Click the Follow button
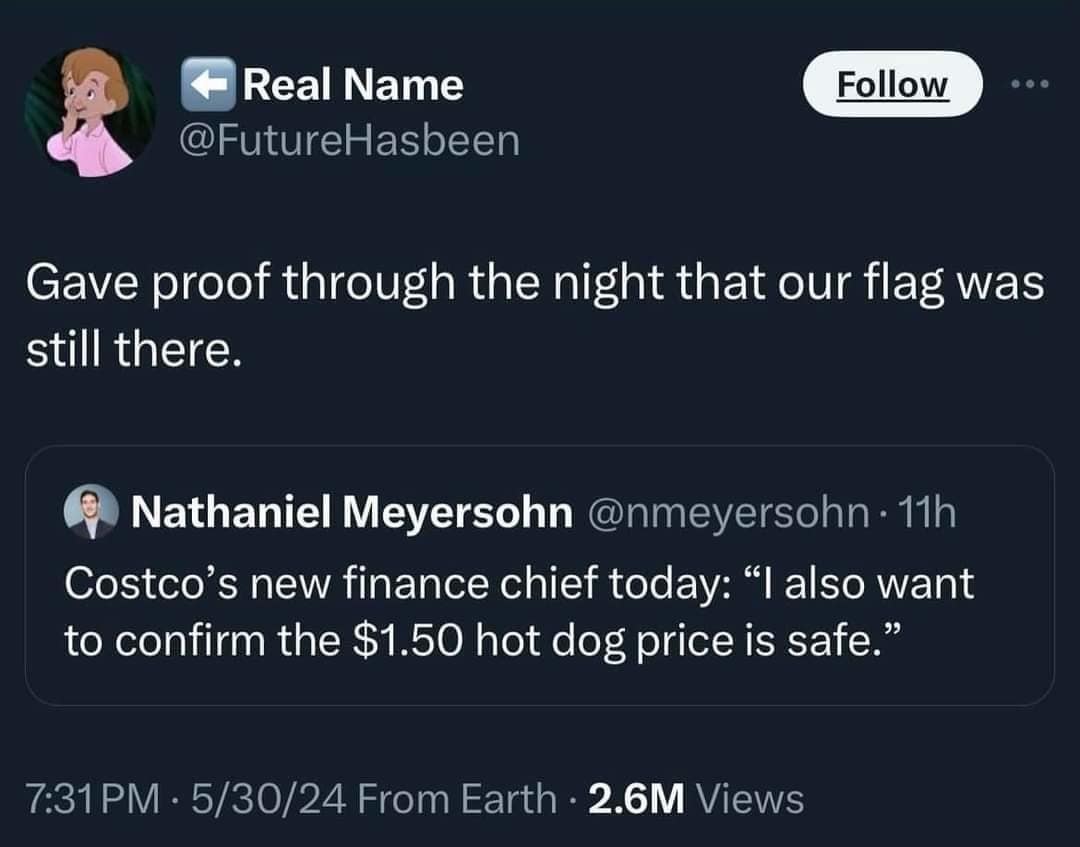 pyautogui.click(x=892, y=85)
